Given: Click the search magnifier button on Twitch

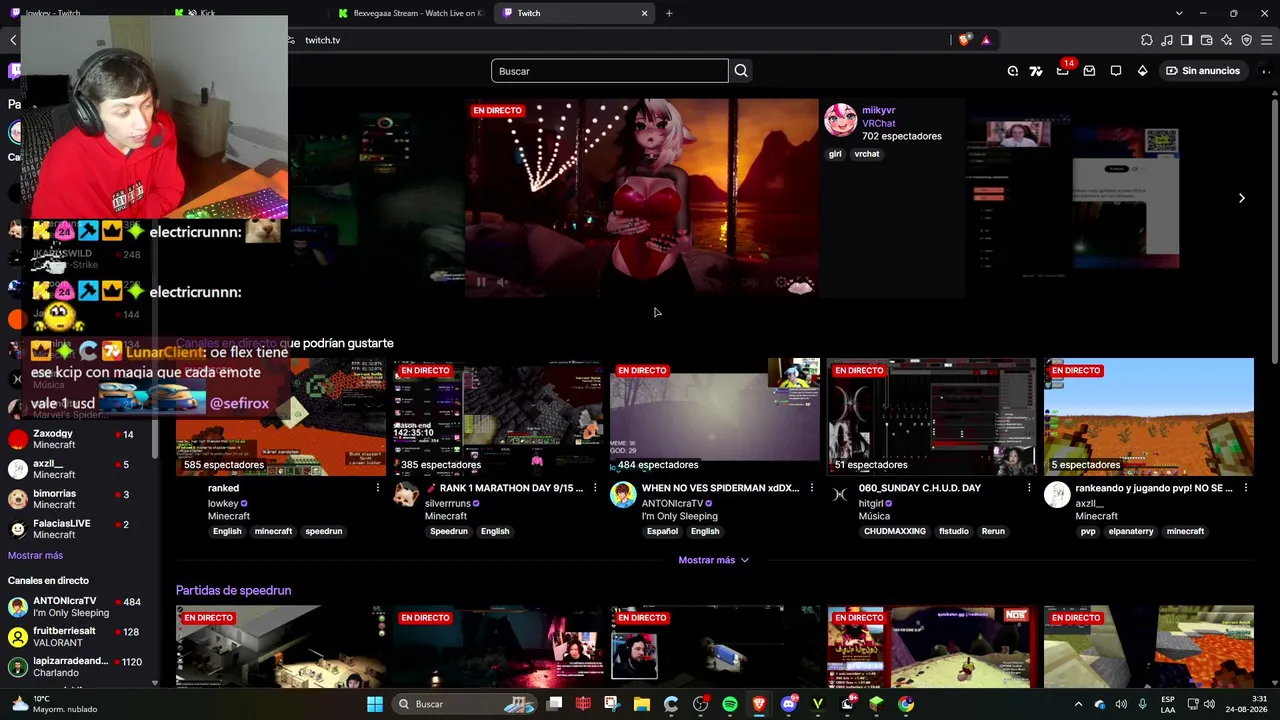Looking at the screenshot, I should tap(741, 71).
